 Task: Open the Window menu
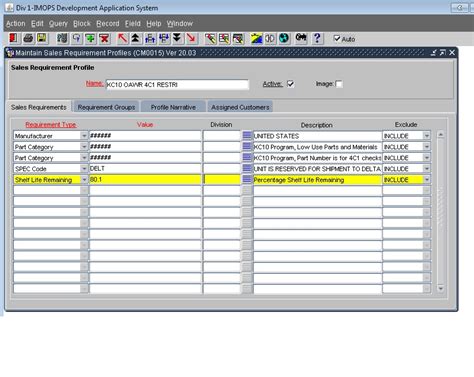tap(180, 24)
